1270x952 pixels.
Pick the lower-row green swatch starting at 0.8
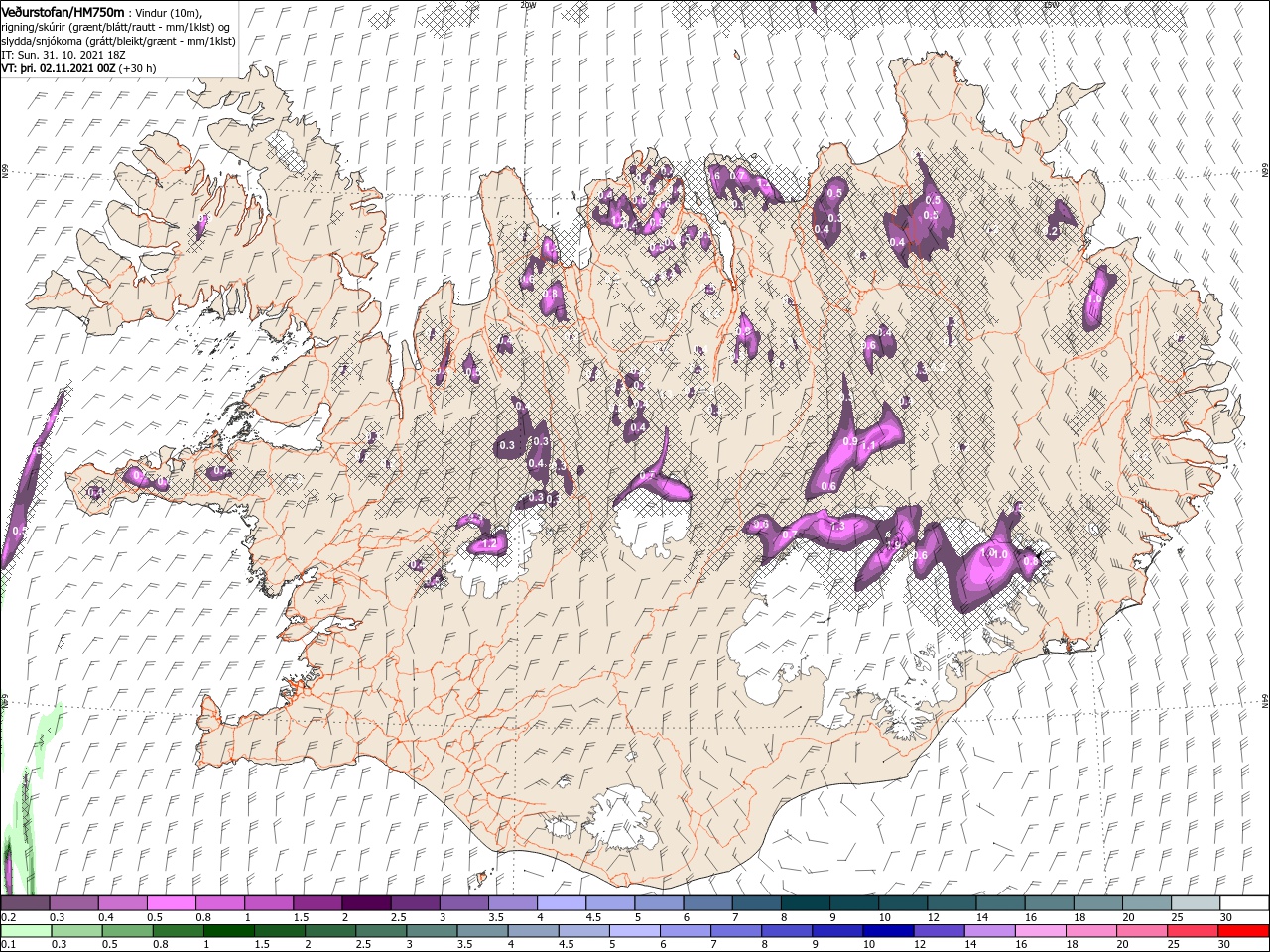pos(178,931)
